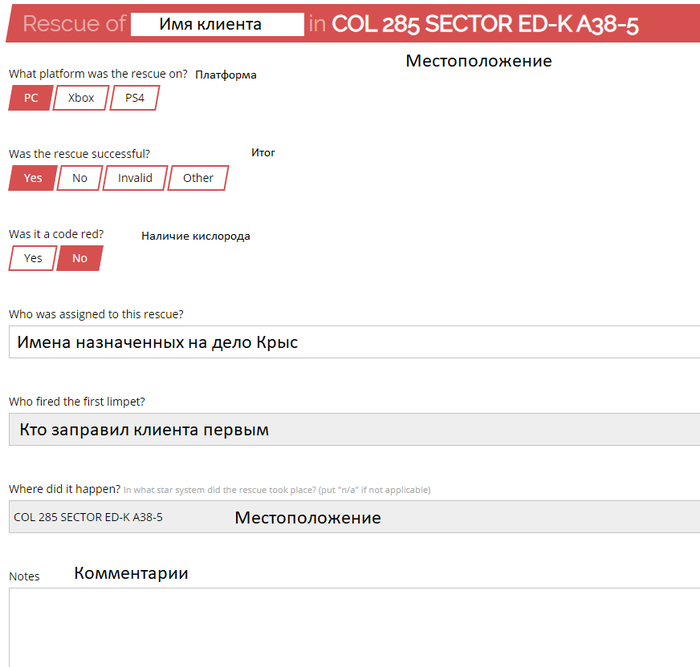Viewport: 700px width, 667px height.
Task: Set code red to Yes
Action: [33, 258]
